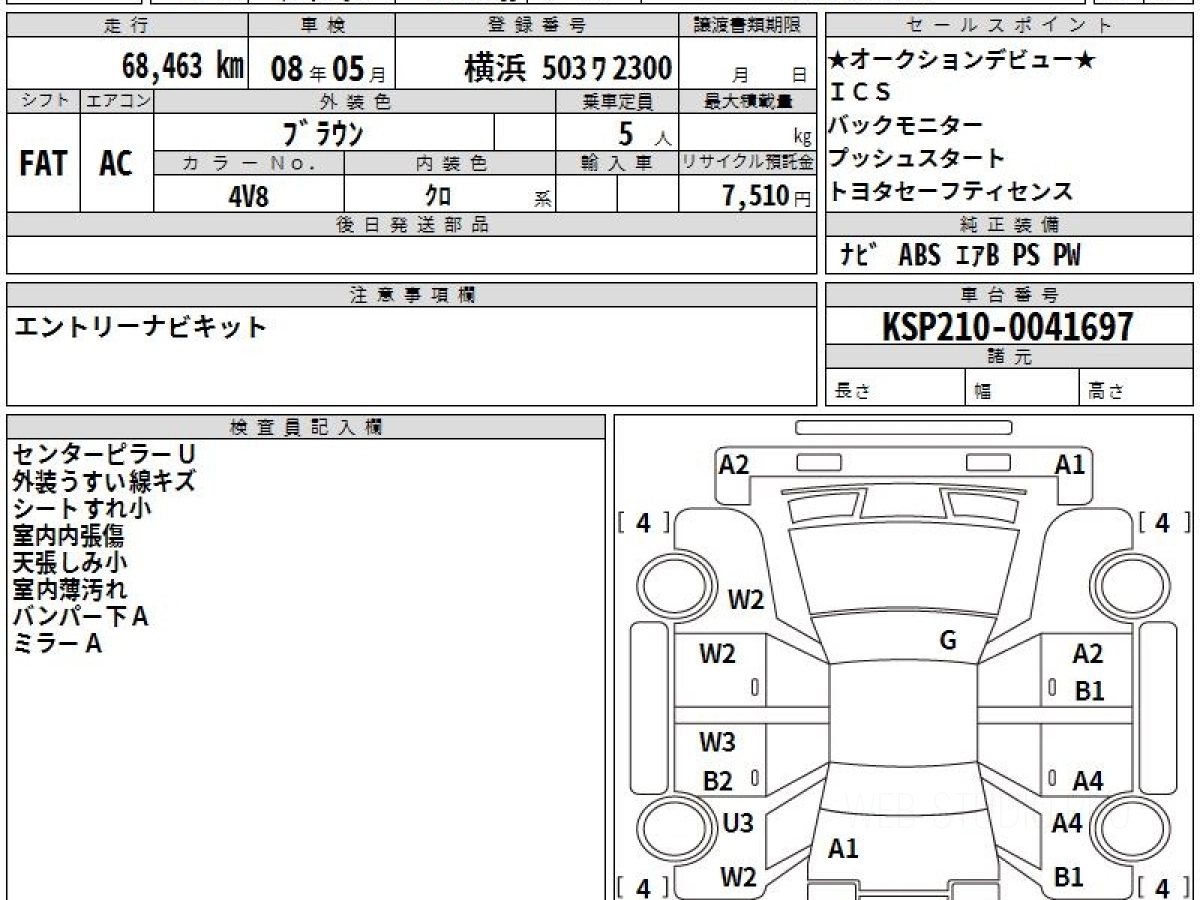Select the ICS sales point line
Screen dimensions: 1200x900
[x=861, y=92]
